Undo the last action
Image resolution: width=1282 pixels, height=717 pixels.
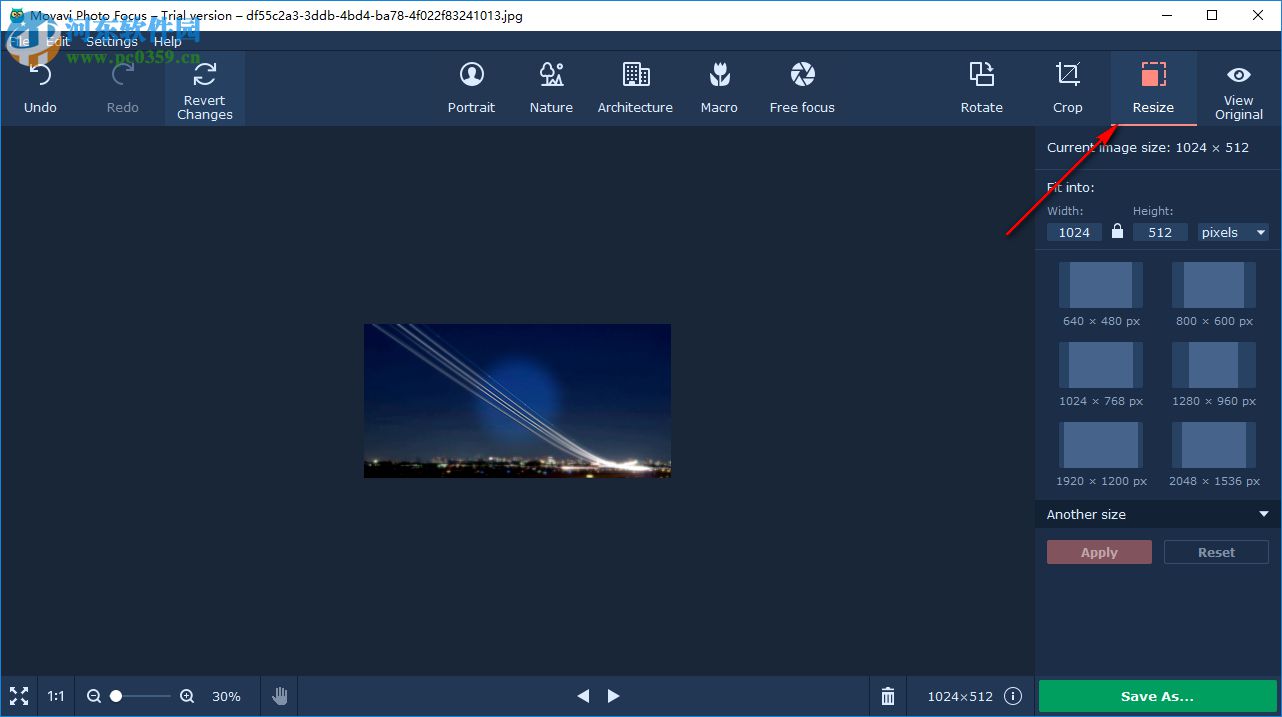[x=40, y=88]
